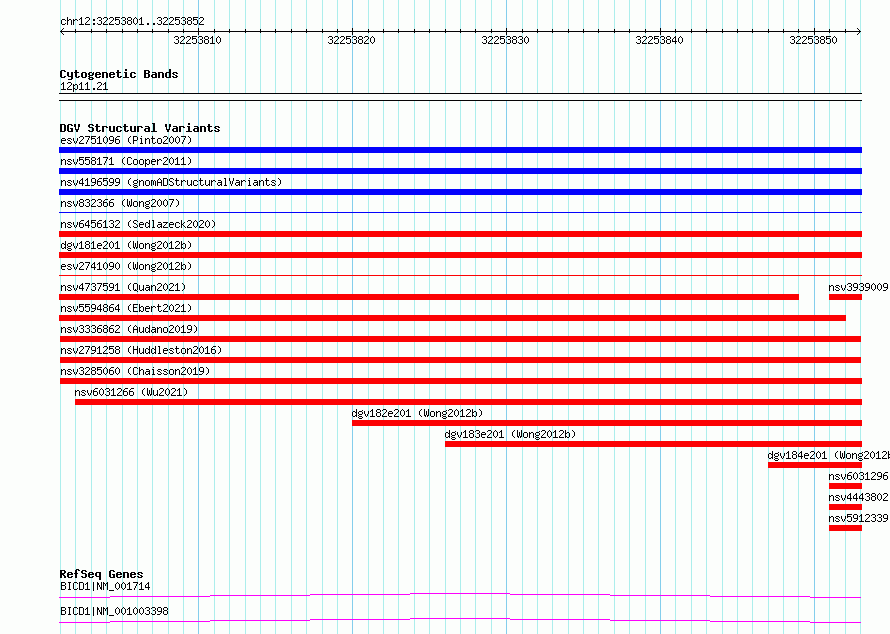Open the esv2741090 (Wong2012b) label

126,266
